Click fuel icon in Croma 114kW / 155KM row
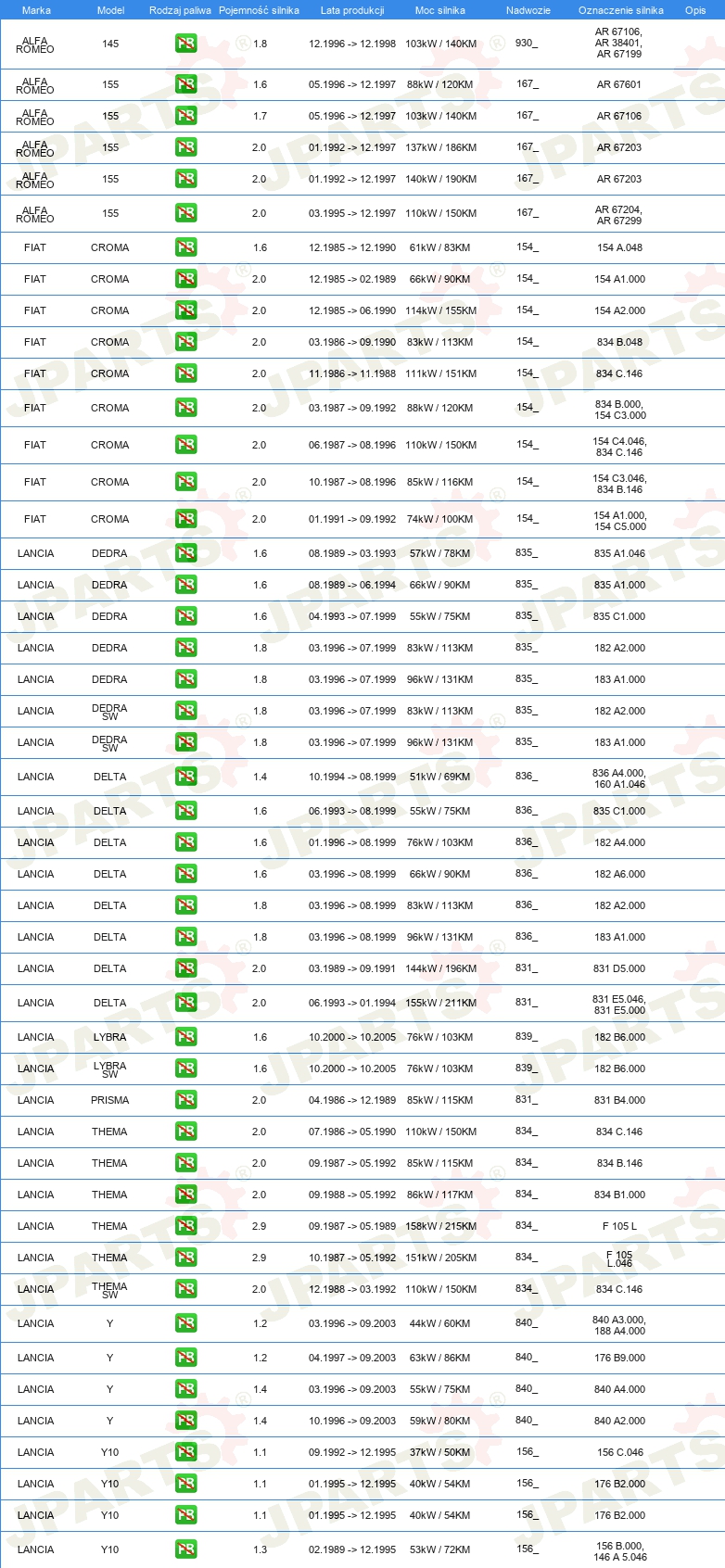725x1568 pixels. pos(186,310)
